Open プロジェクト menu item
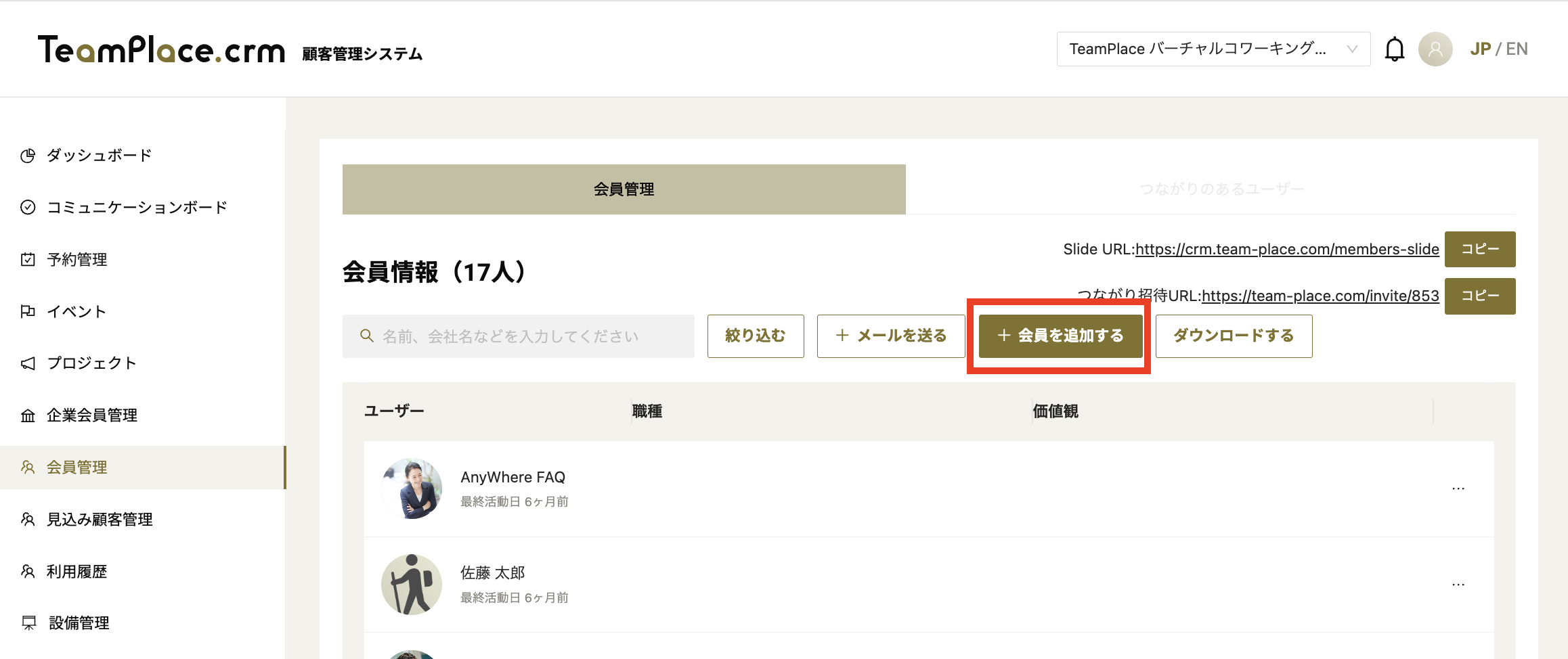This screenshot has height=659, width=1568. (x=91, y=363)
